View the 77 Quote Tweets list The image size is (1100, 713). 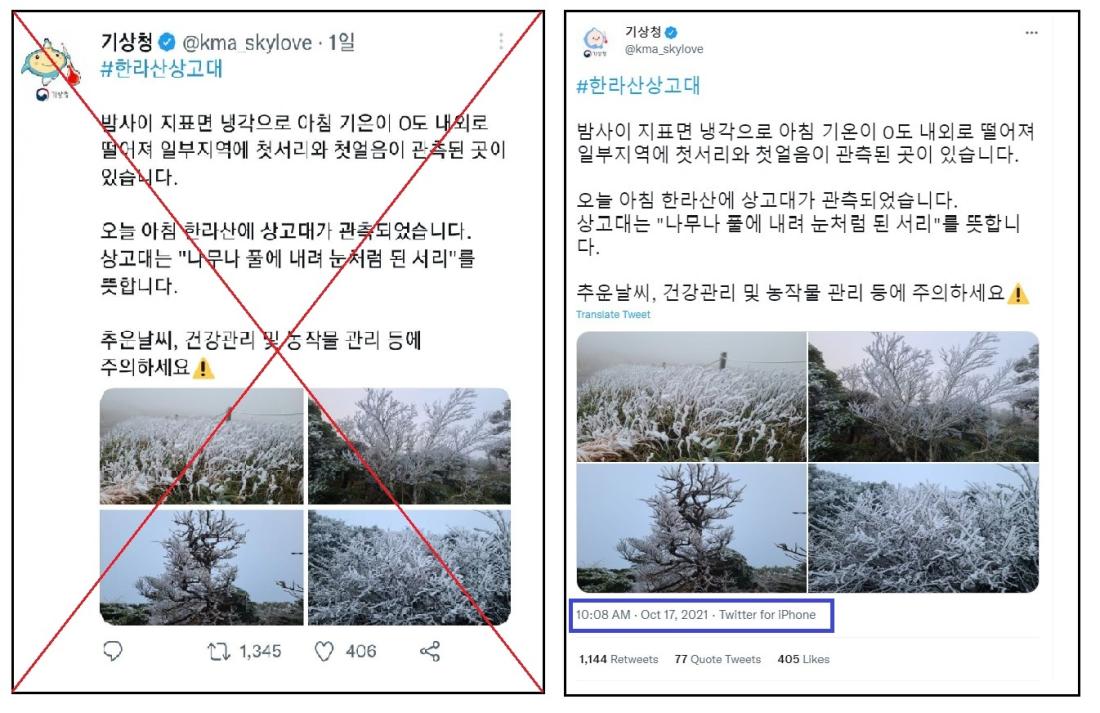(x=718, y=660)
